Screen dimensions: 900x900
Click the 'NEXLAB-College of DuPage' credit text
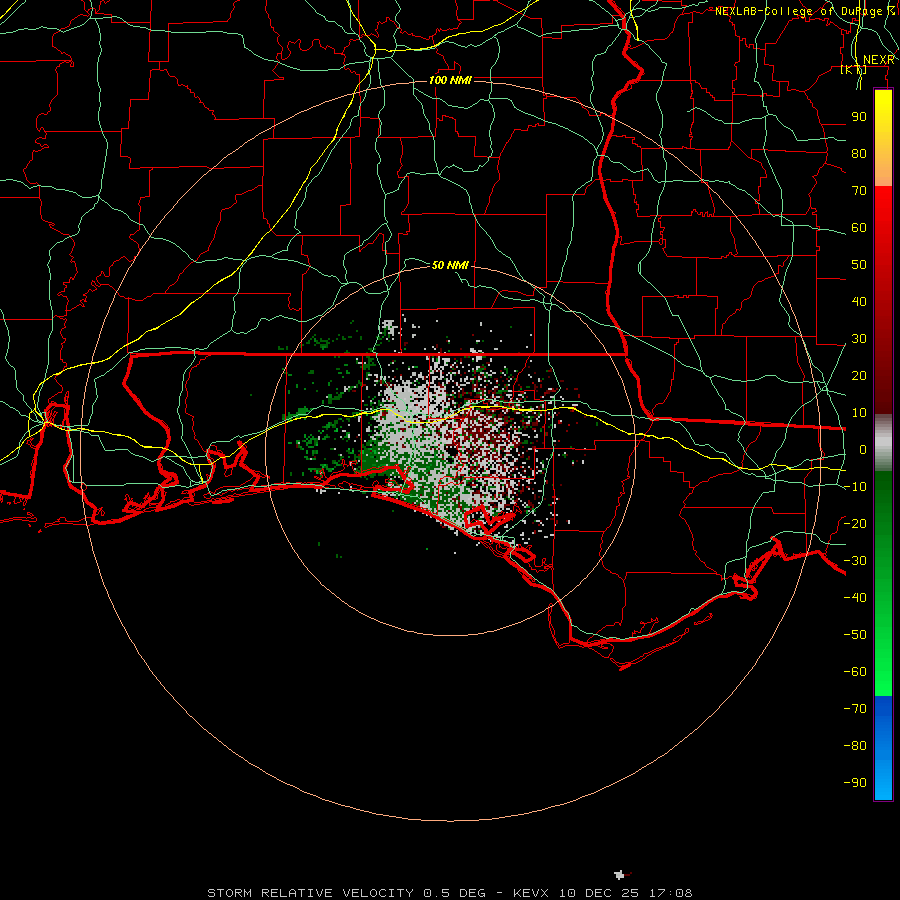[x=798, y=11]
